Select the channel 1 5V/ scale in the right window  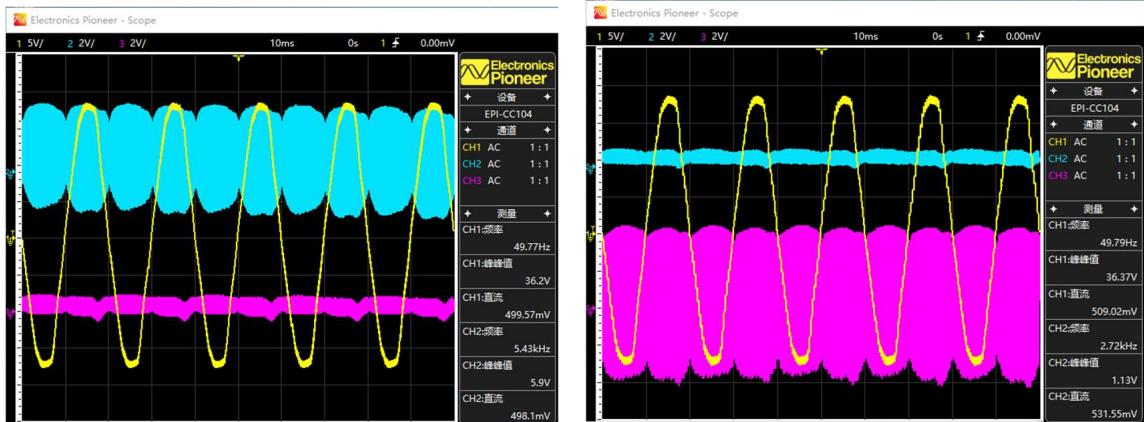610,36
